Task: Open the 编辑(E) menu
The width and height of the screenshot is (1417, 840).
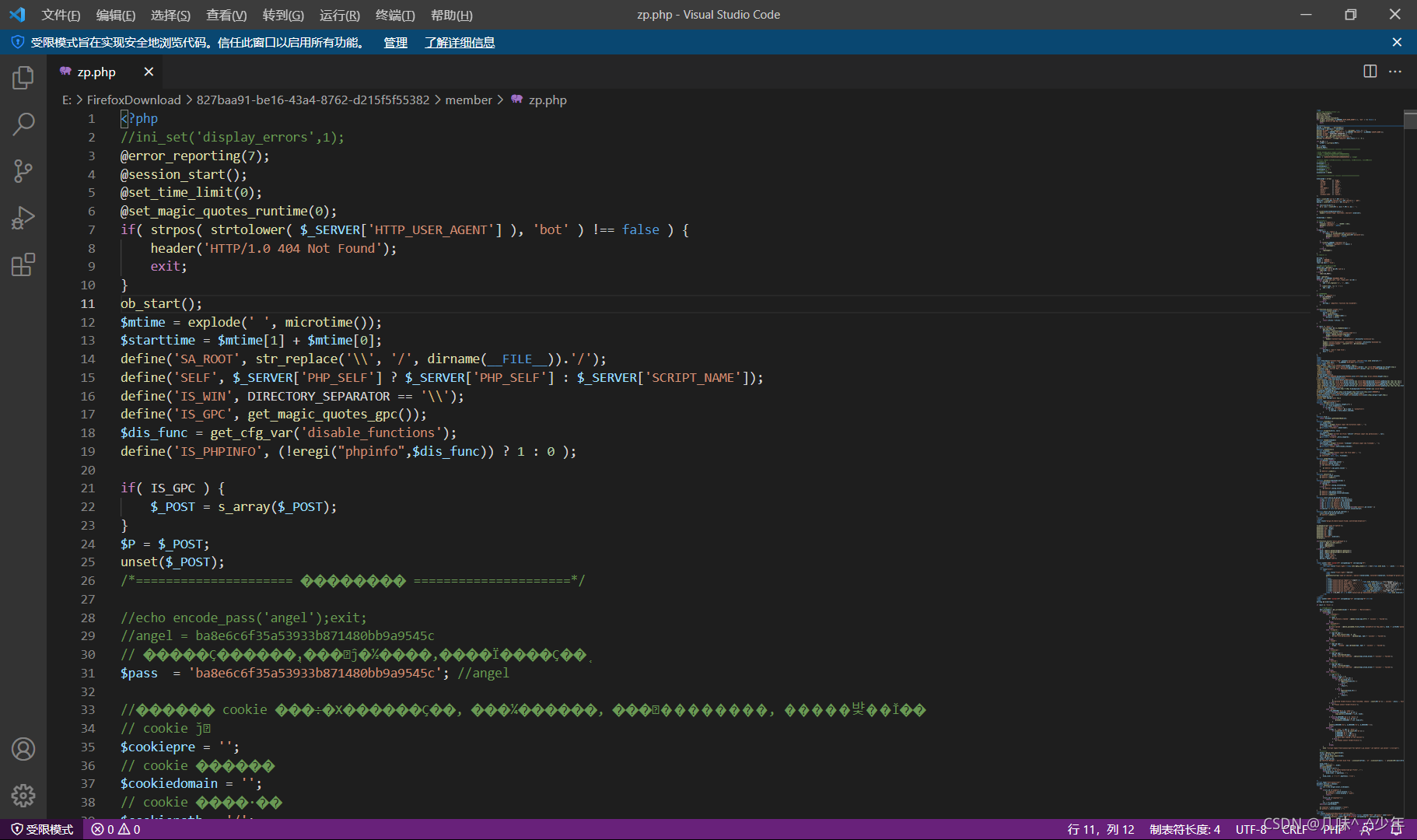Action: (115, 15)
